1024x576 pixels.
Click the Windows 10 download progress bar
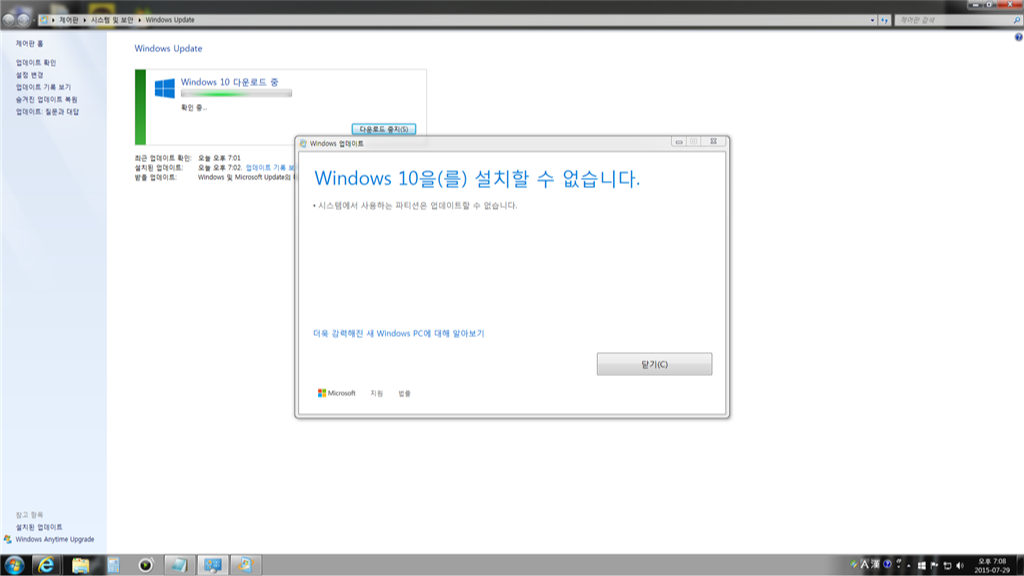point(236,93)
